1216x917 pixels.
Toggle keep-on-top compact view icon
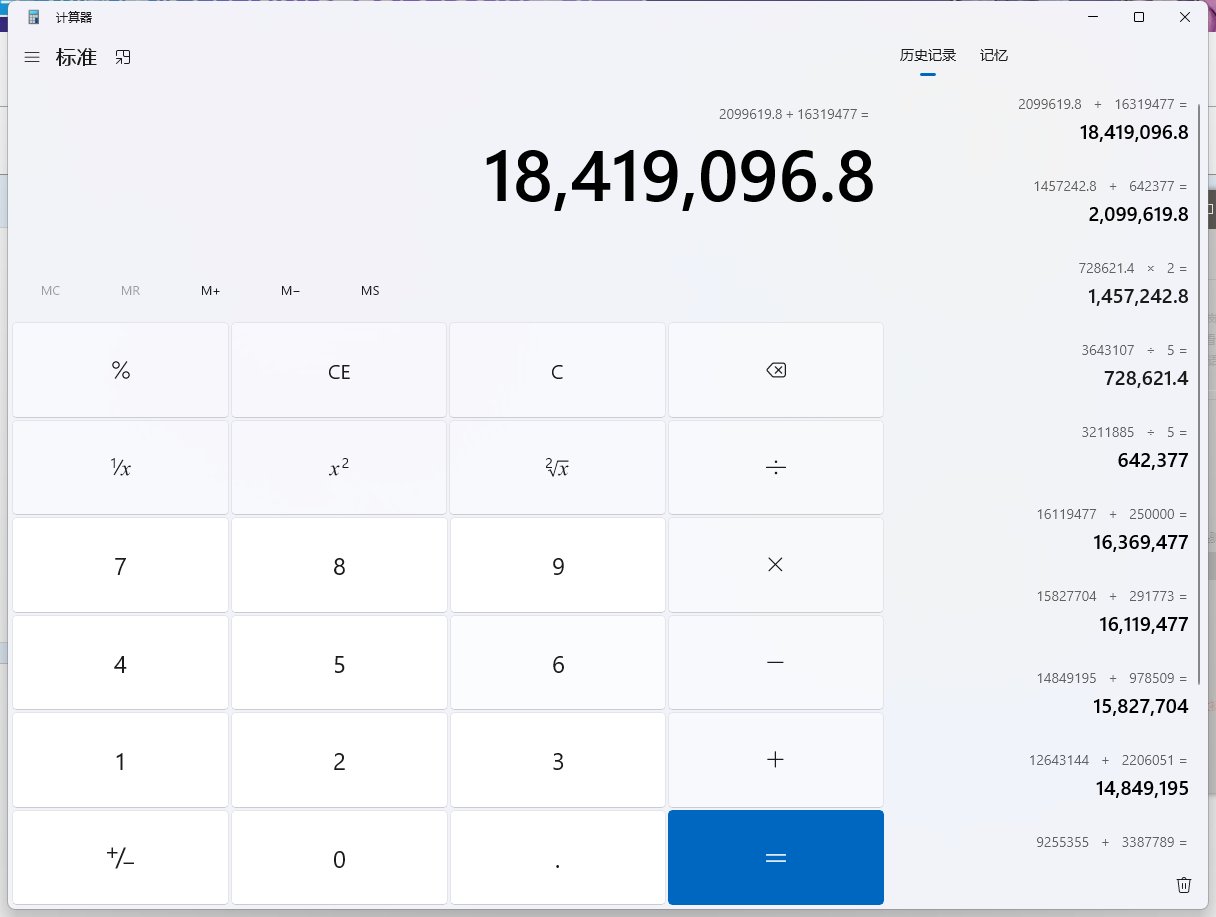click(x=123, y=58)
